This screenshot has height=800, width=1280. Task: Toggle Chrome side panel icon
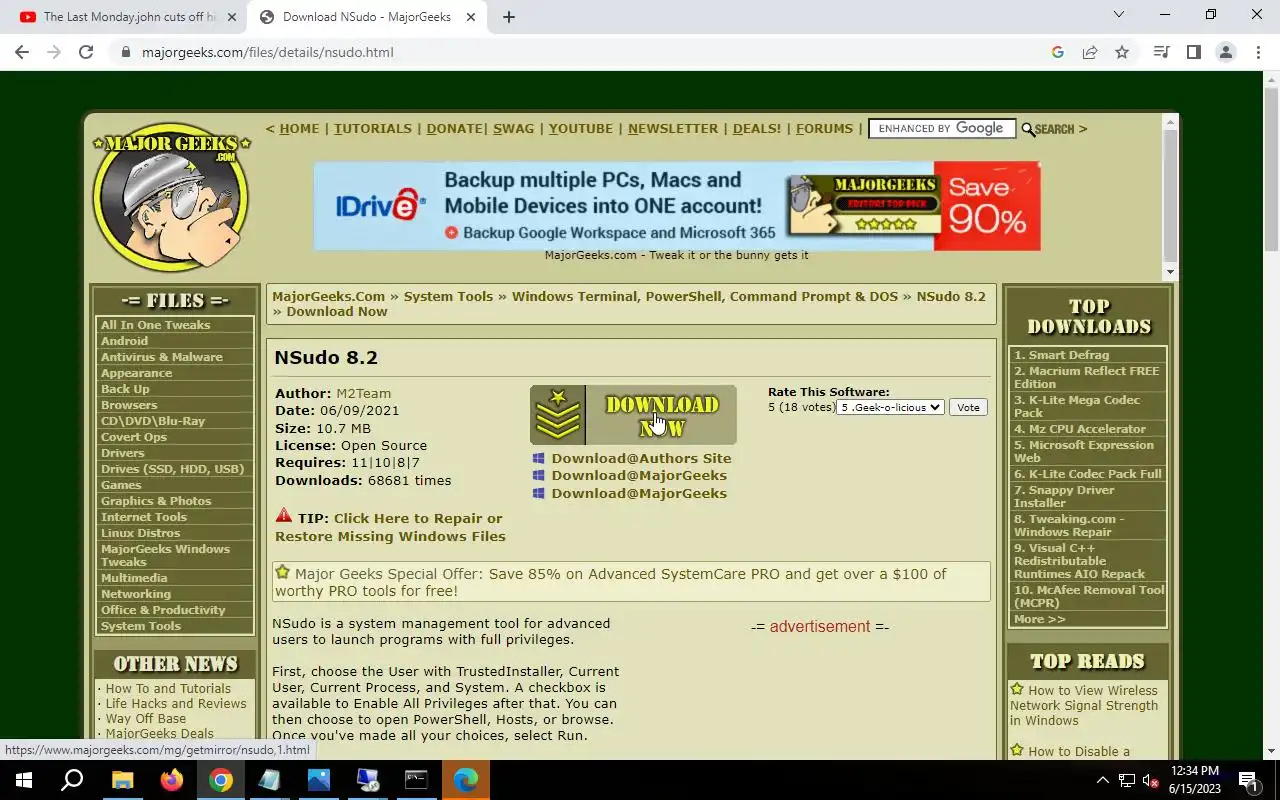point(1193,52)
